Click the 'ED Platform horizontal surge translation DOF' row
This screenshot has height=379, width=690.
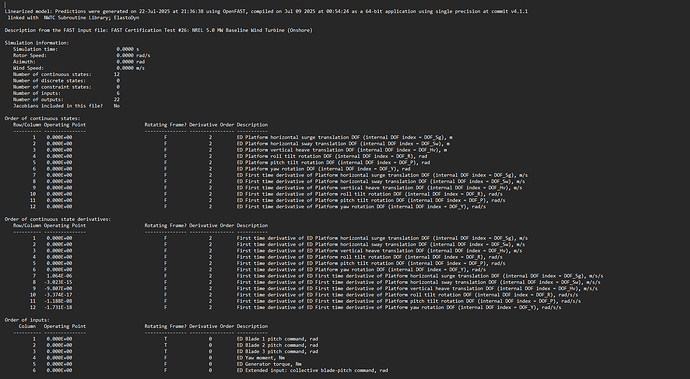coord(241,137)
